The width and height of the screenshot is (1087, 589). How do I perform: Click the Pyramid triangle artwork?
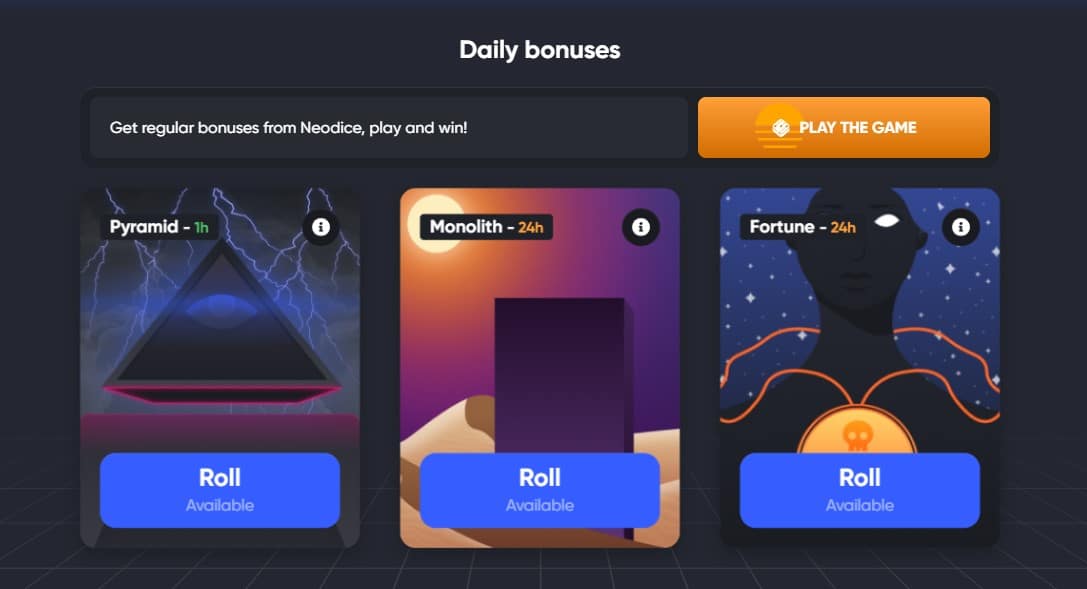click(x=222, y=322)
